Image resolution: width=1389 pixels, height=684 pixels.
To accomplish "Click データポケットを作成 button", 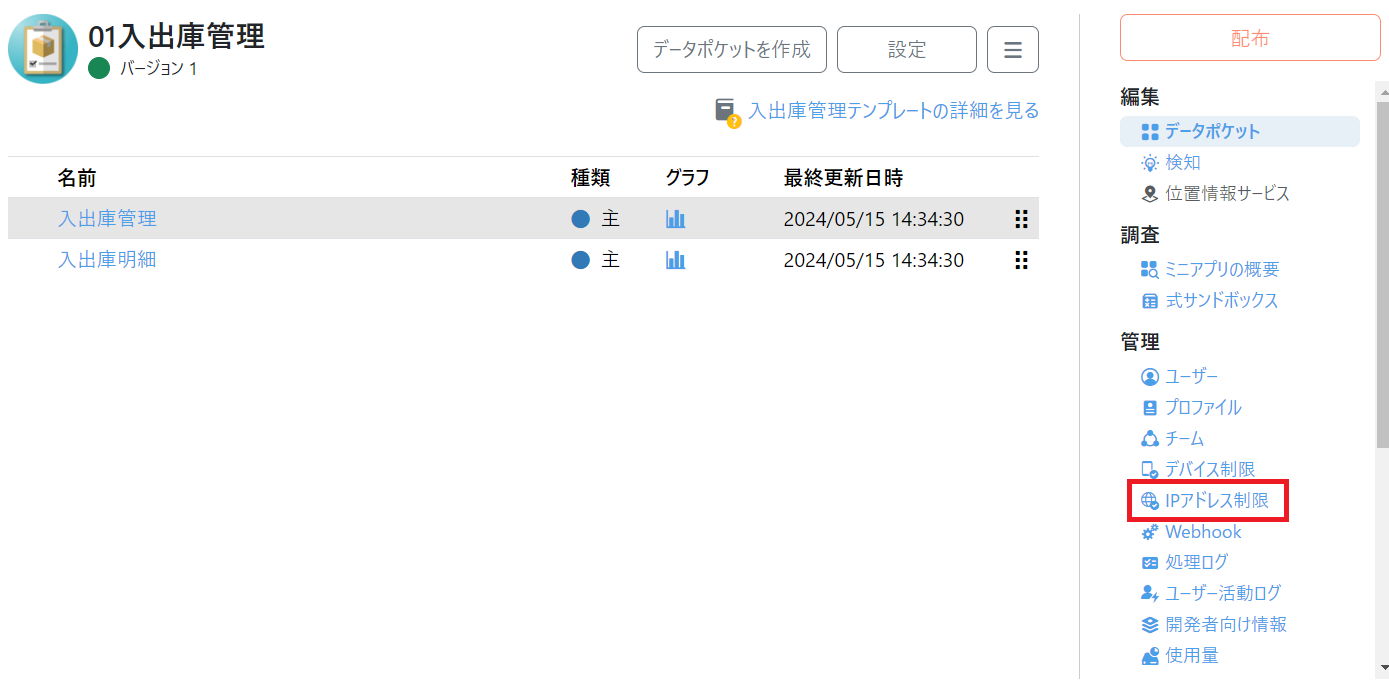I will (732, 50).
